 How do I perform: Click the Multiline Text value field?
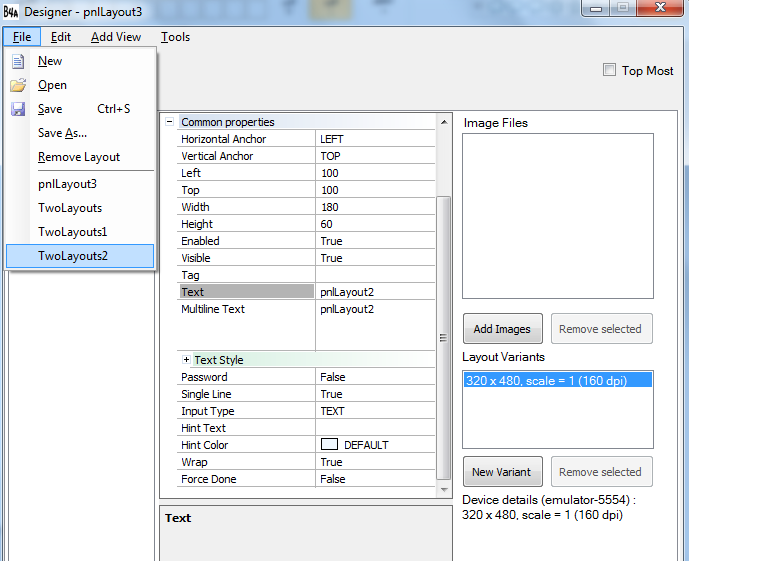[x=375, y=326]
